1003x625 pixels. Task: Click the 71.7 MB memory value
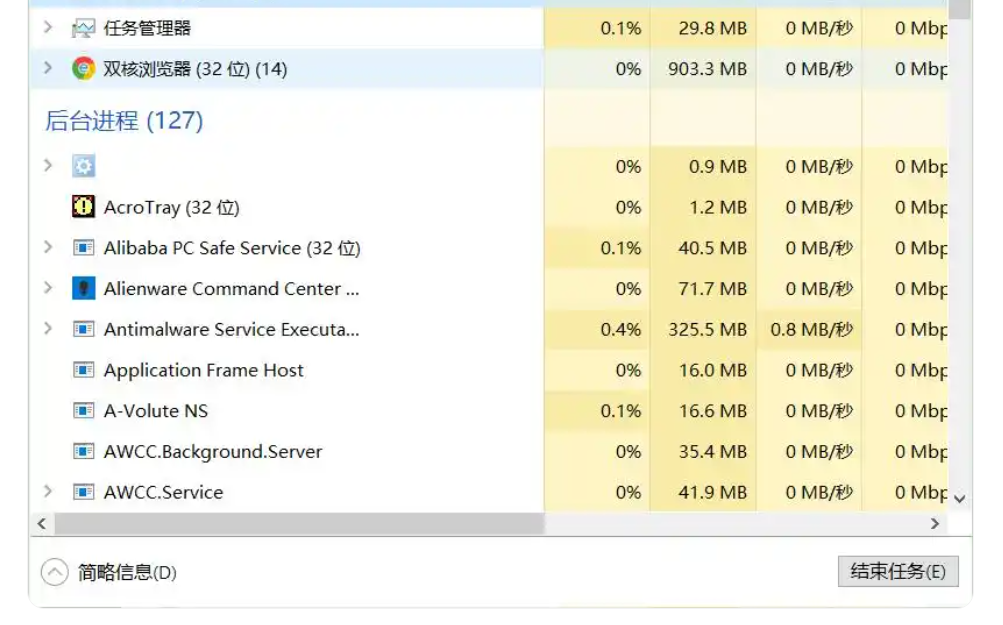713,289
